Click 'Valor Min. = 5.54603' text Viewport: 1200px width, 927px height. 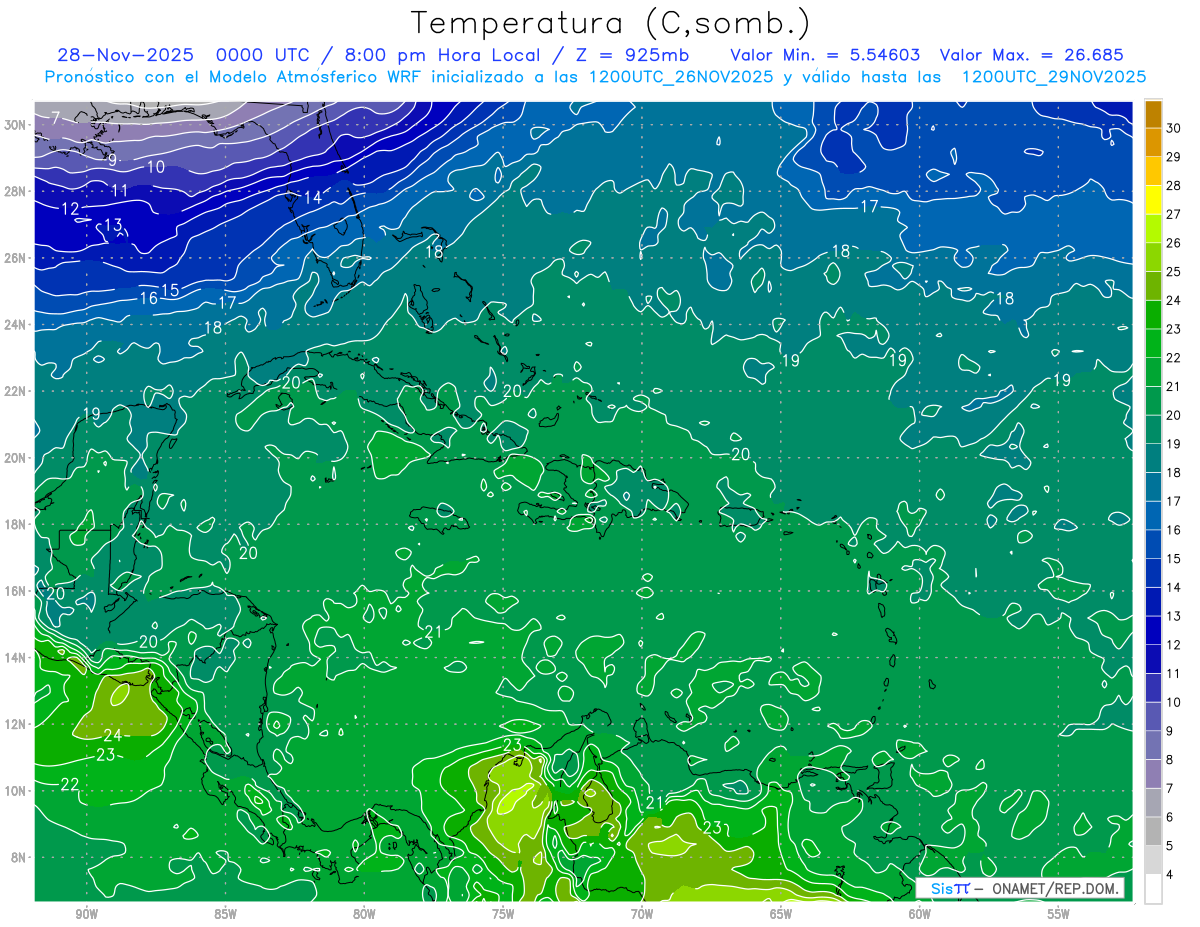pos(826,55)
